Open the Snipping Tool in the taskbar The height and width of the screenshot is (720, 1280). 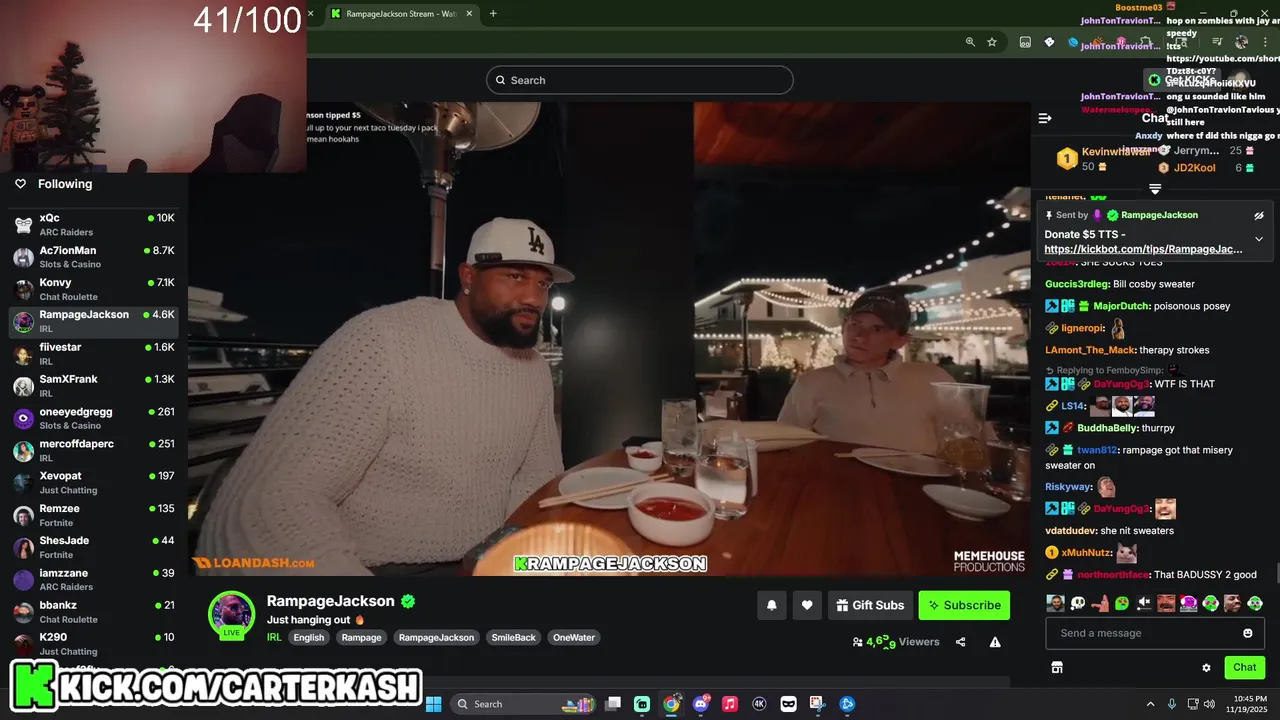pyautogui.click(x=817, y=704)
